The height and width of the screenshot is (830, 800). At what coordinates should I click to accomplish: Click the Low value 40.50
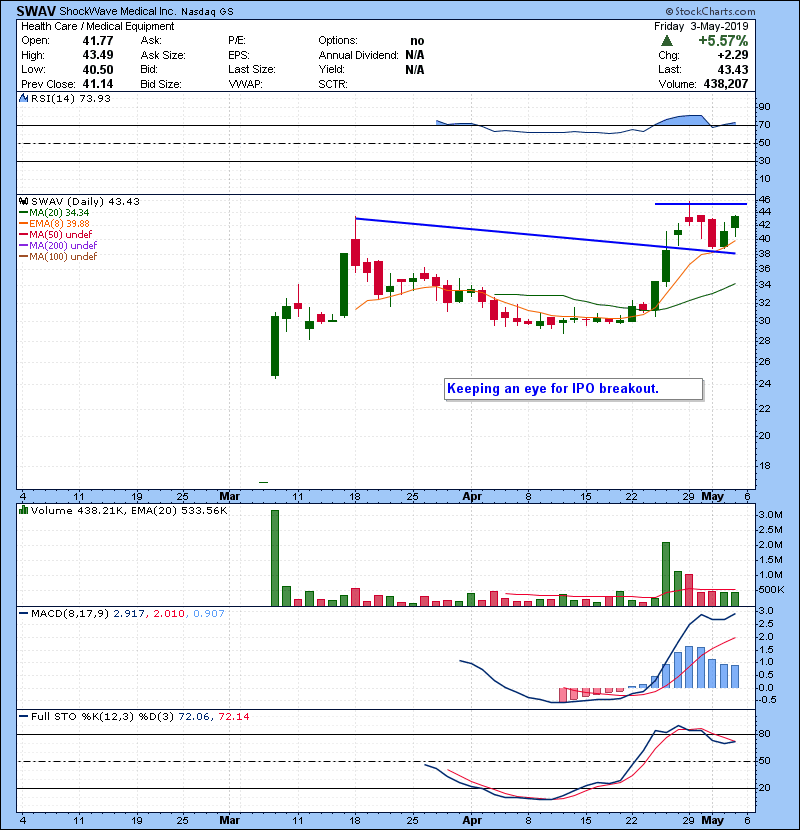coord(97,69)
